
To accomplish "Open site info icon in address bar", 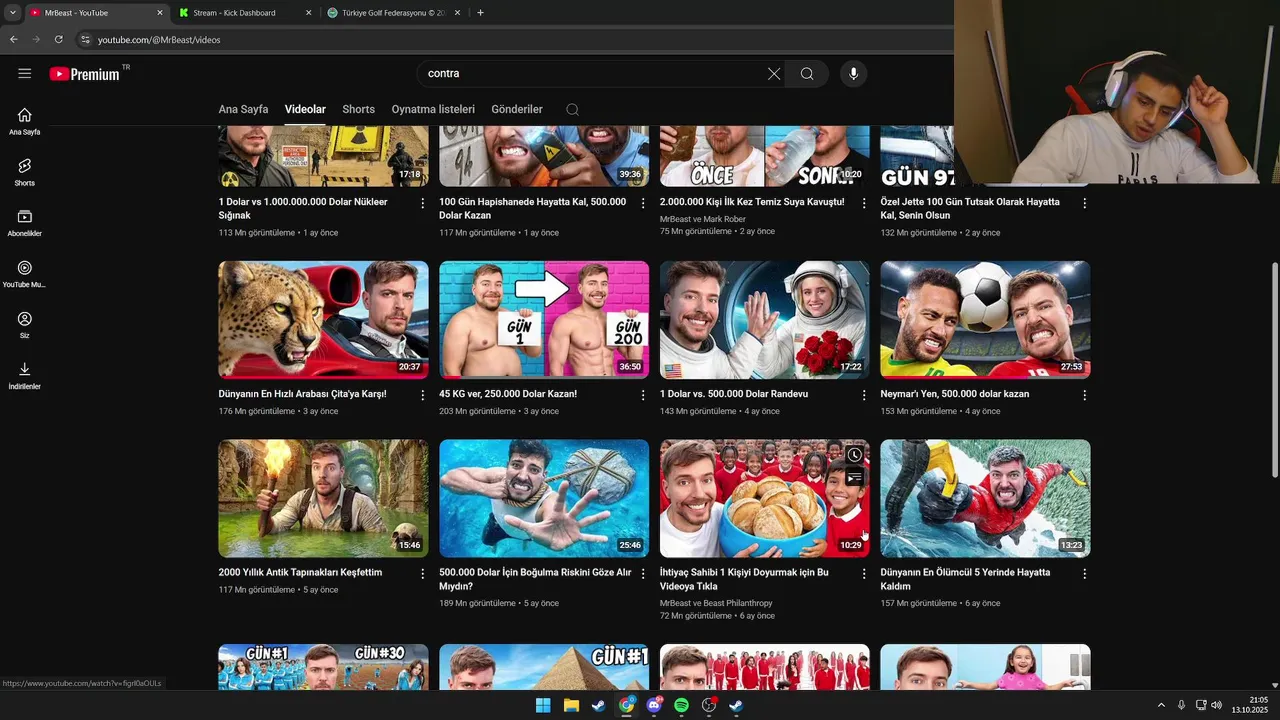I will [x=85, y=40].
